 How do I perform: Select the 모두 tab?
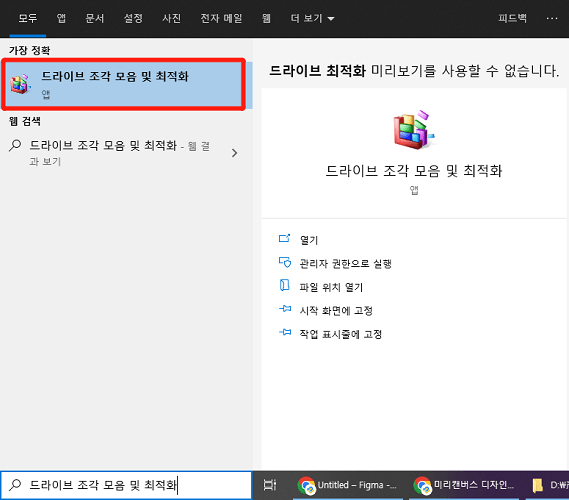click(28, 18)
